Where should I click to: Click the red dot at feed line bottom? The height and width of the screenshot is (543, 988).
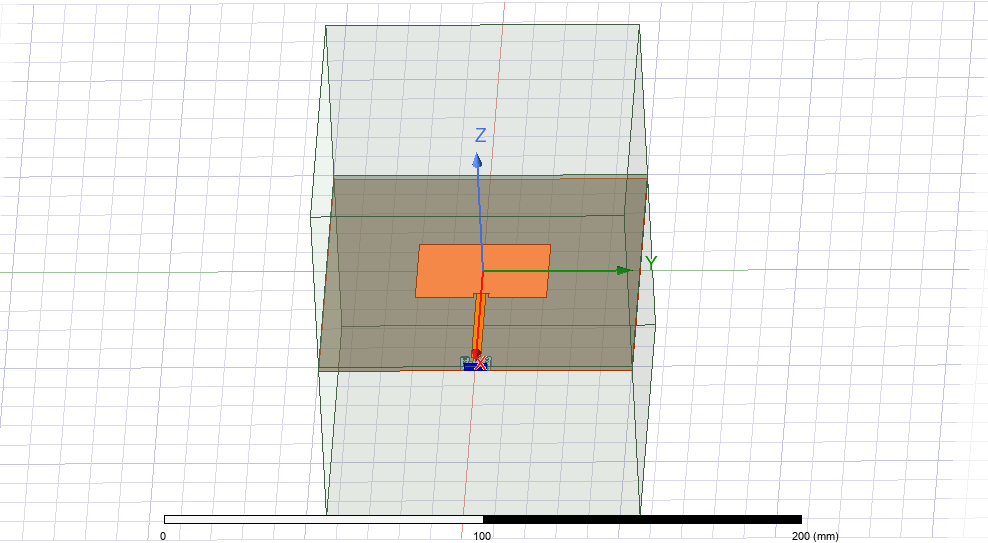(476, 353)
